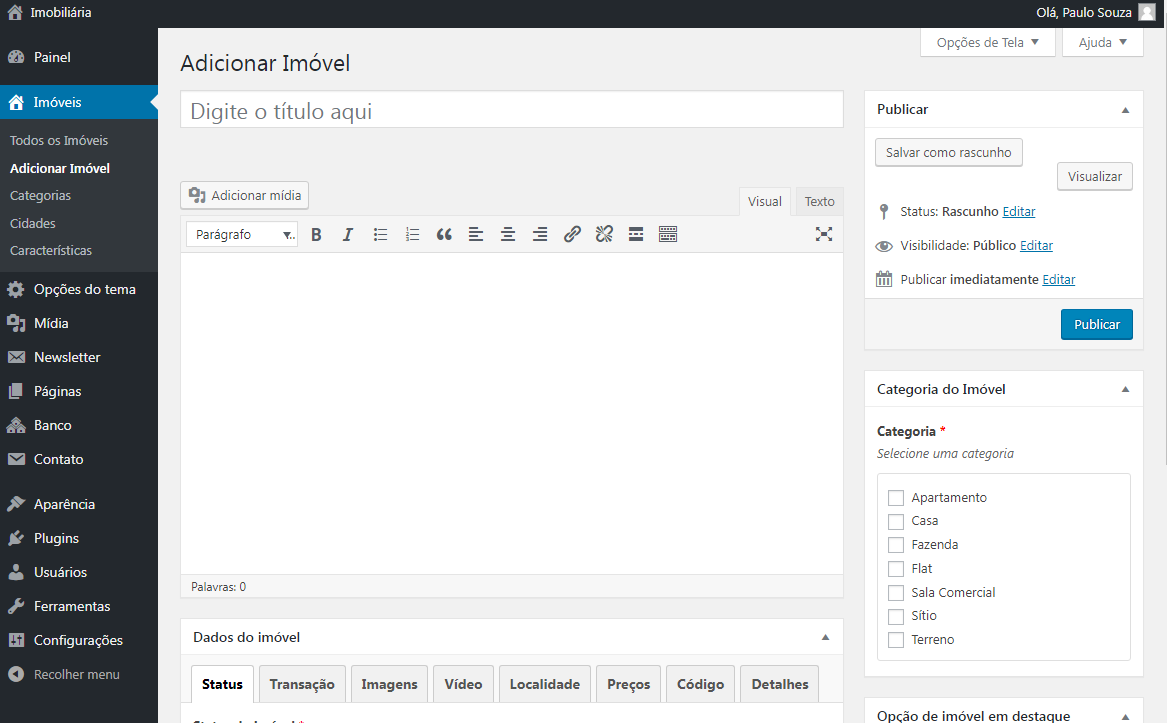
Task: Click Salvar como rascunho
Action: click(949, 153)
